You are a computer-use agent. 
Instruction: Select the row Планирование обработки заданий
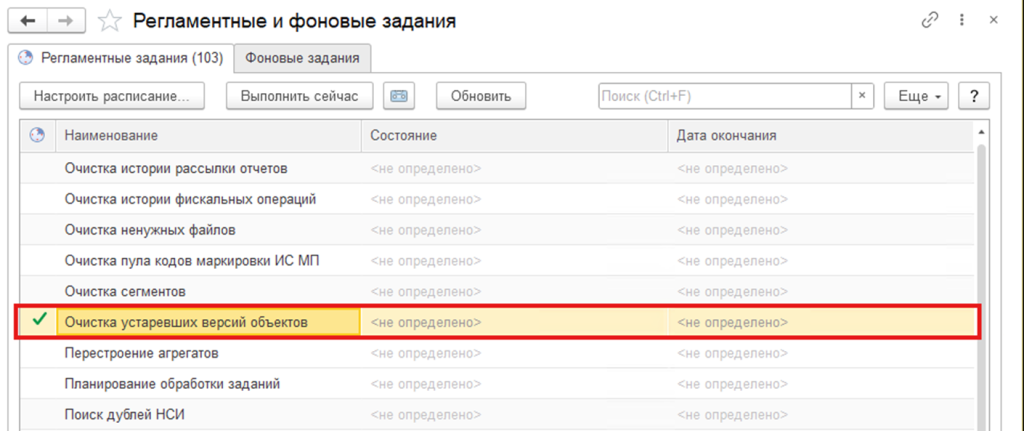tap(498, 384)
